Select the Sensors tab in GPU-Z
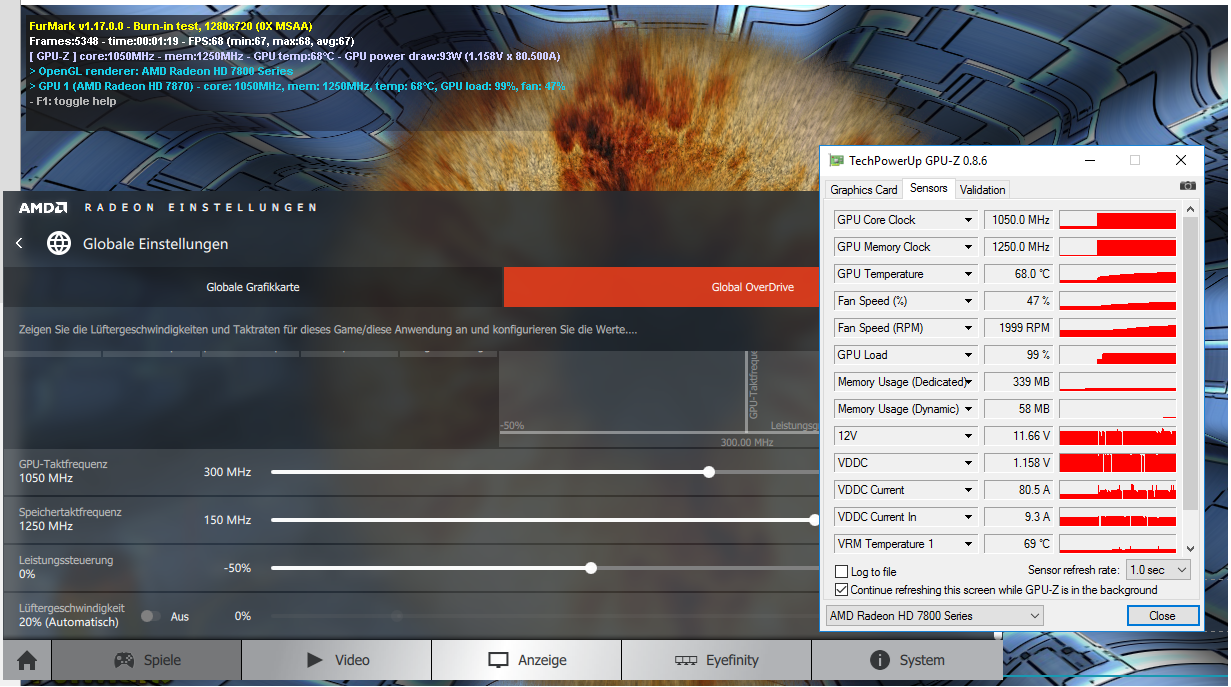This screenshot has height=687, width=1231. pos(929,188)
